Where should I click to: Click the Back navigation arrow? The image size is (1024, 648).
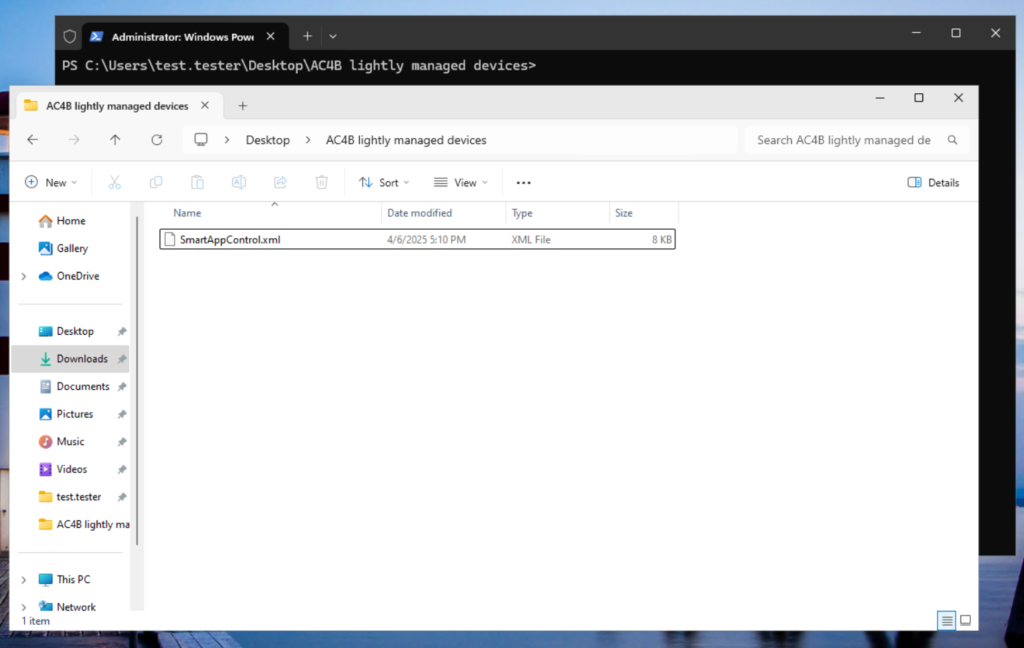[x=32, y=140]
